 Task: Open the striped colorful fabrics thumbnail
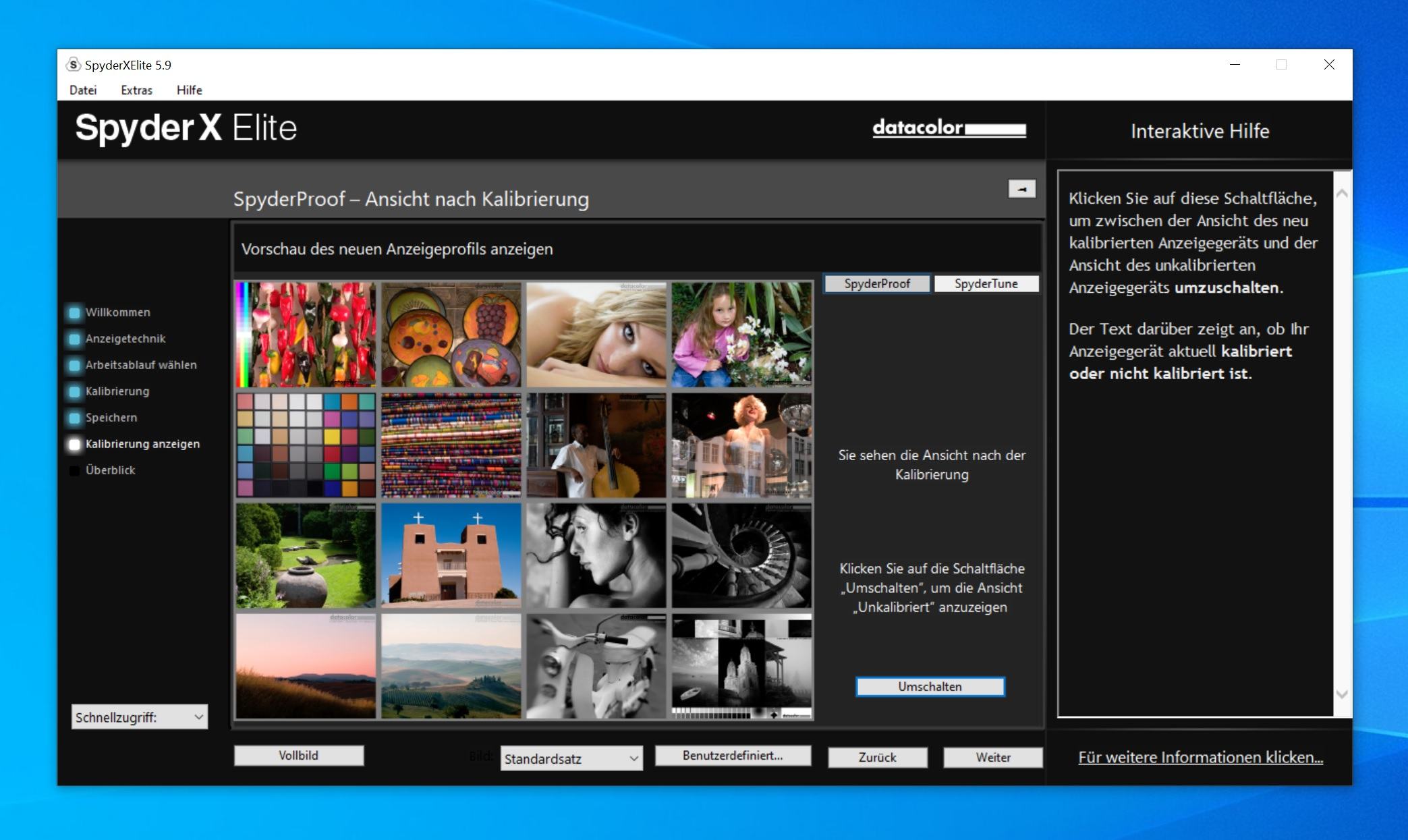tap(451, 445)
